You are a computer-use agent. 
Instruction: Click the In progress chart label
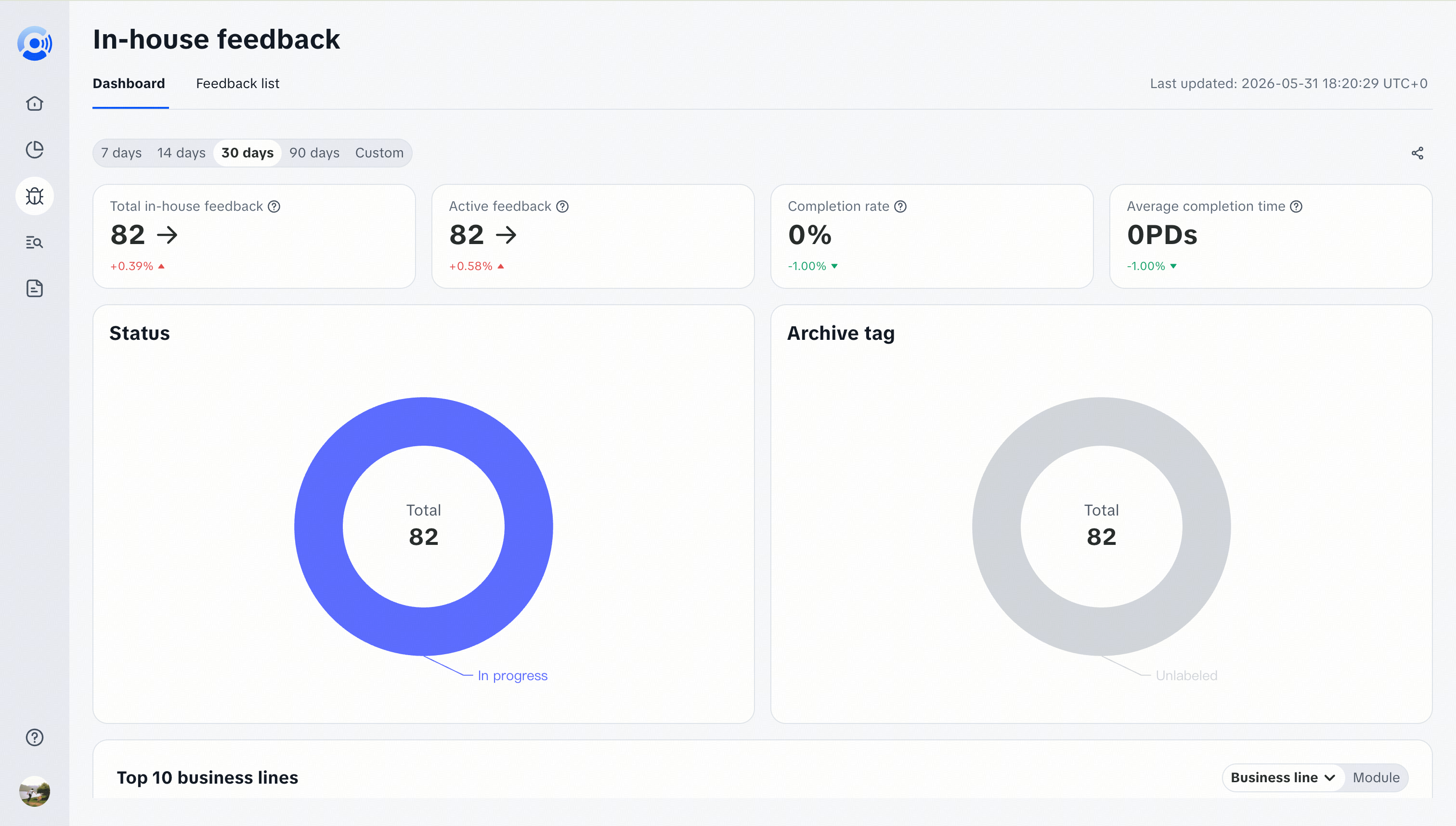point(512,676)
